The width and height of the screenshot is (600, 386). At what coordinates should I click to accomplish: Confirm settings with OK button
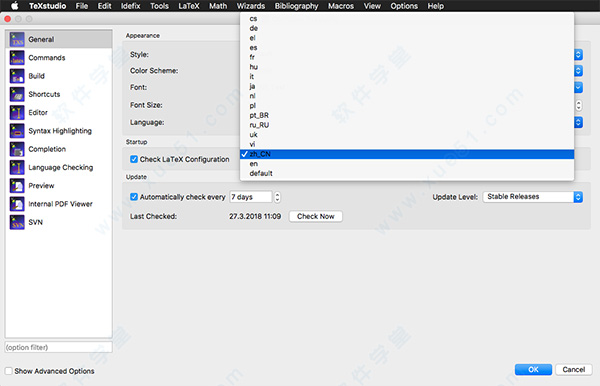533,370
